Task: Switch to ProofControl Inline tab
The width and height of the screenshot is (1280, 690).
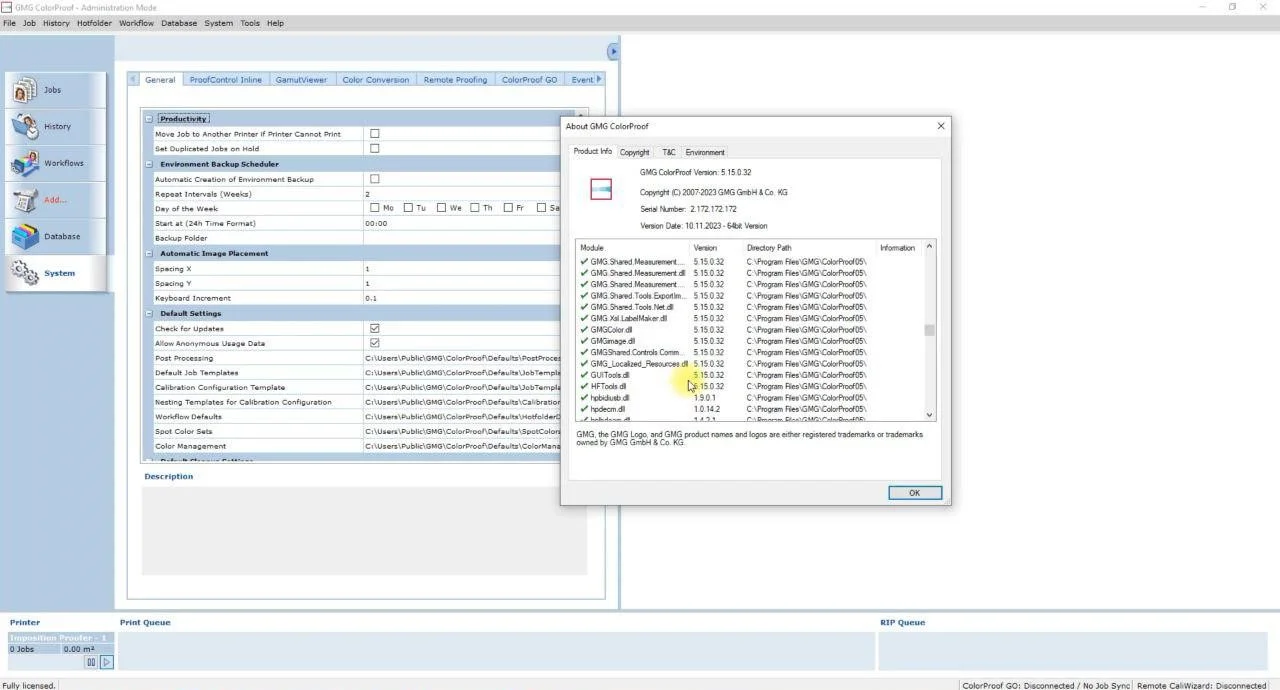Action: click(225, 80)
